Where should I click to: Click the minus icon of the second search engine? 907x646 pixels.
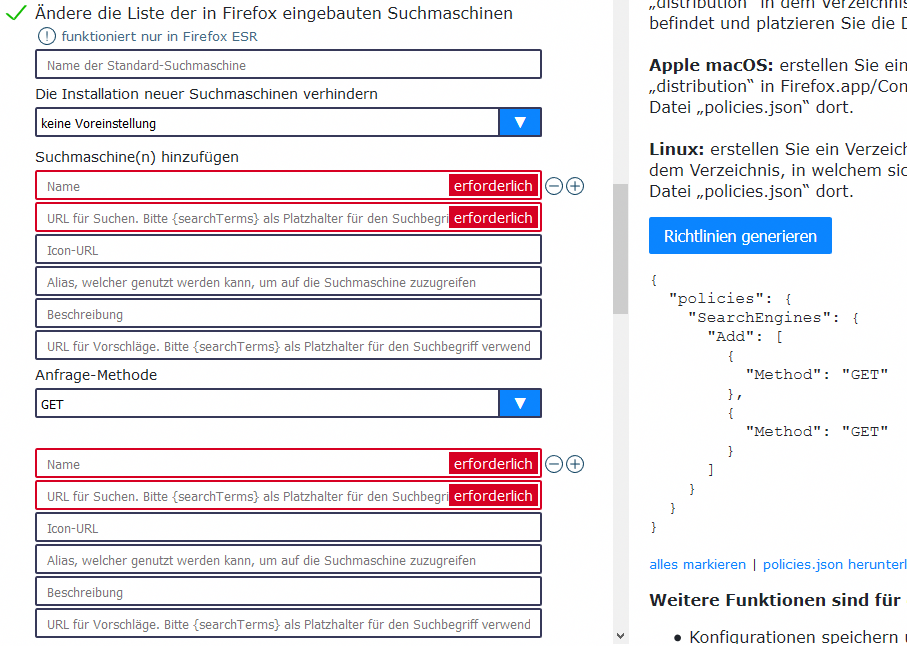pos(554,464)
